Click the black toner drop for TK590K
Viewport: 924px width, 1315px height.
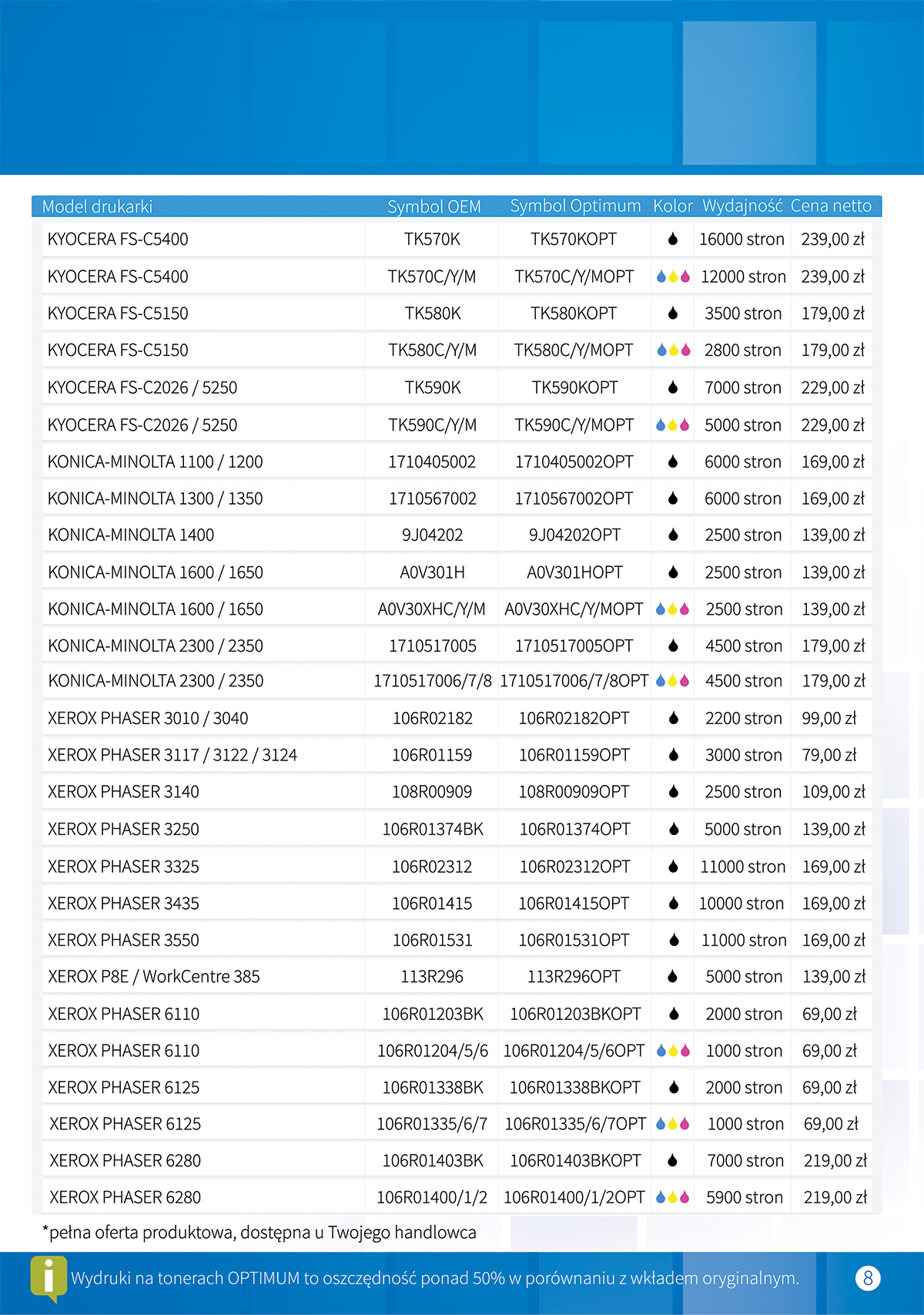[673, 387]
